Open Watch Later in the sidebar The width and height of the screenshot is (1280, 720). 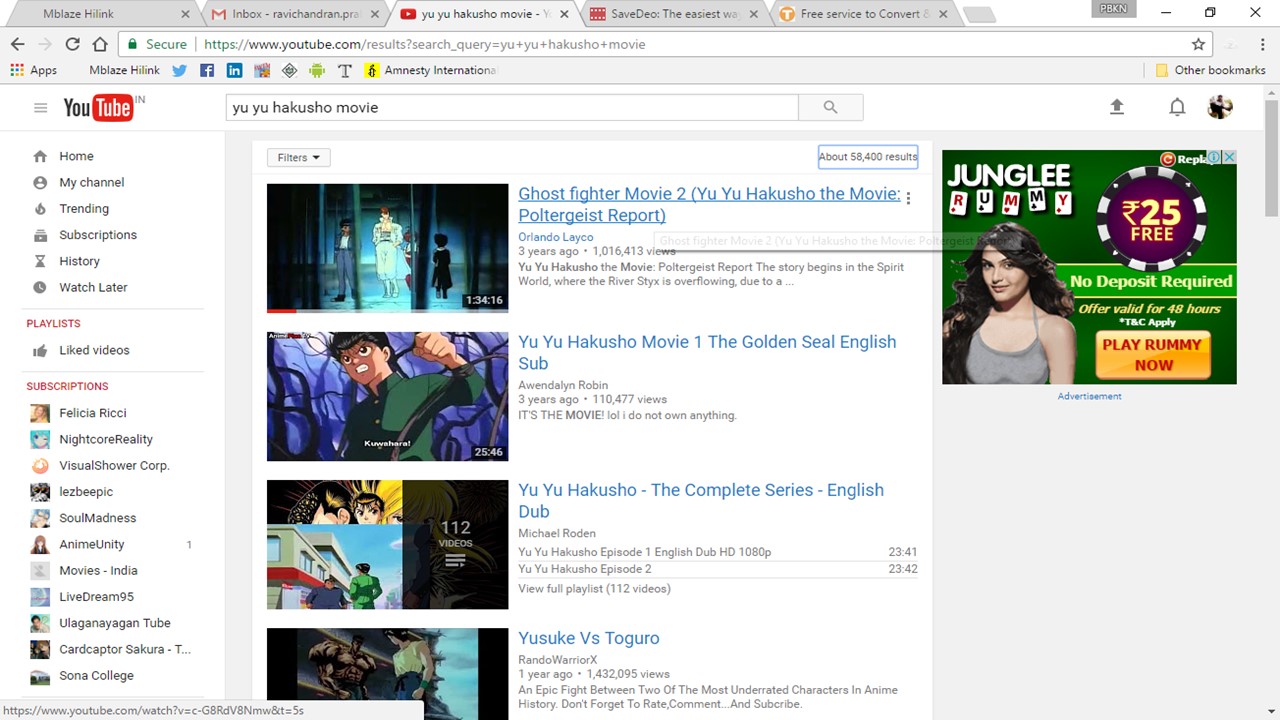coord(93,287)
